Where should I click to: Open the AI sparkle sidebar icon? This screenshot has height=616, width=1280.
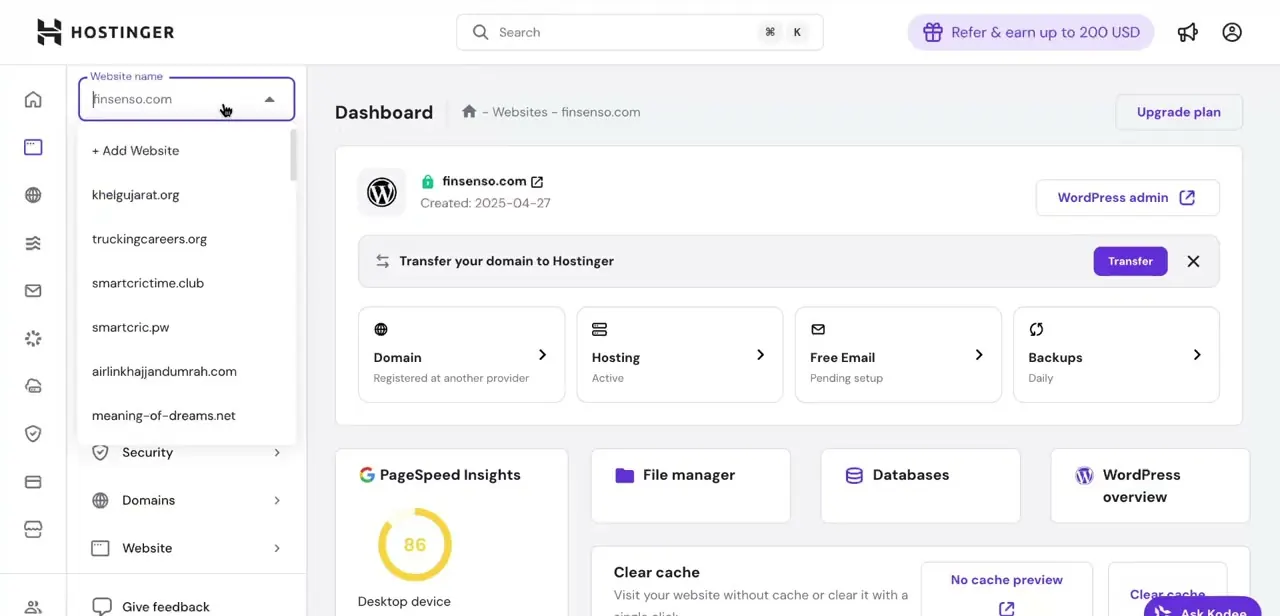pyautogui.click(x=33, y=338)
